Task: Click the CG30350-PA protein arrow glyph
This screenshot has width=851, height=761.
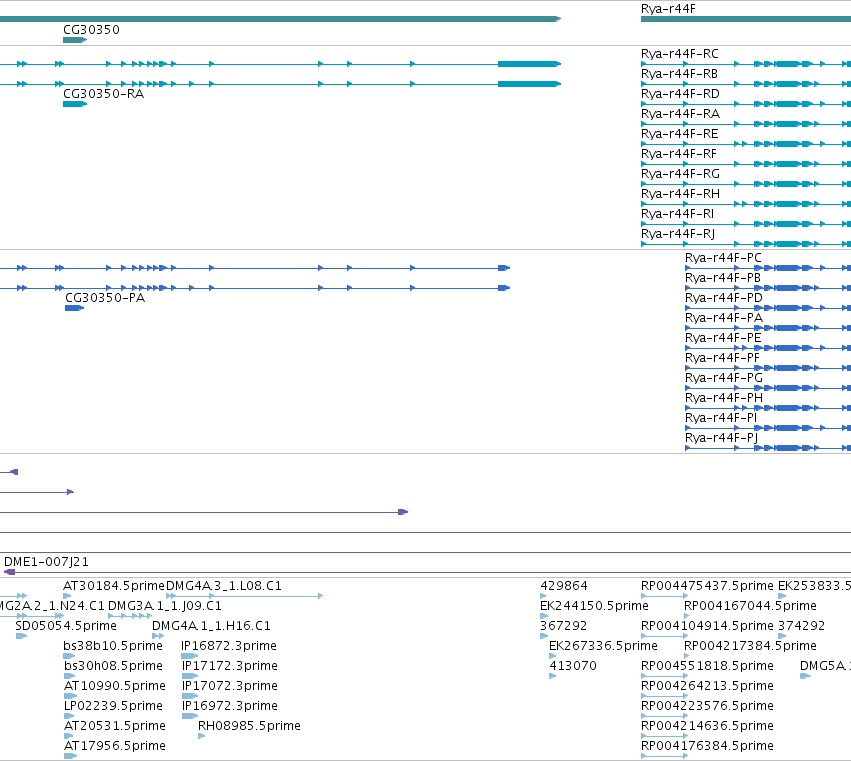Action: pyautogui.click(x=74, y=308)
